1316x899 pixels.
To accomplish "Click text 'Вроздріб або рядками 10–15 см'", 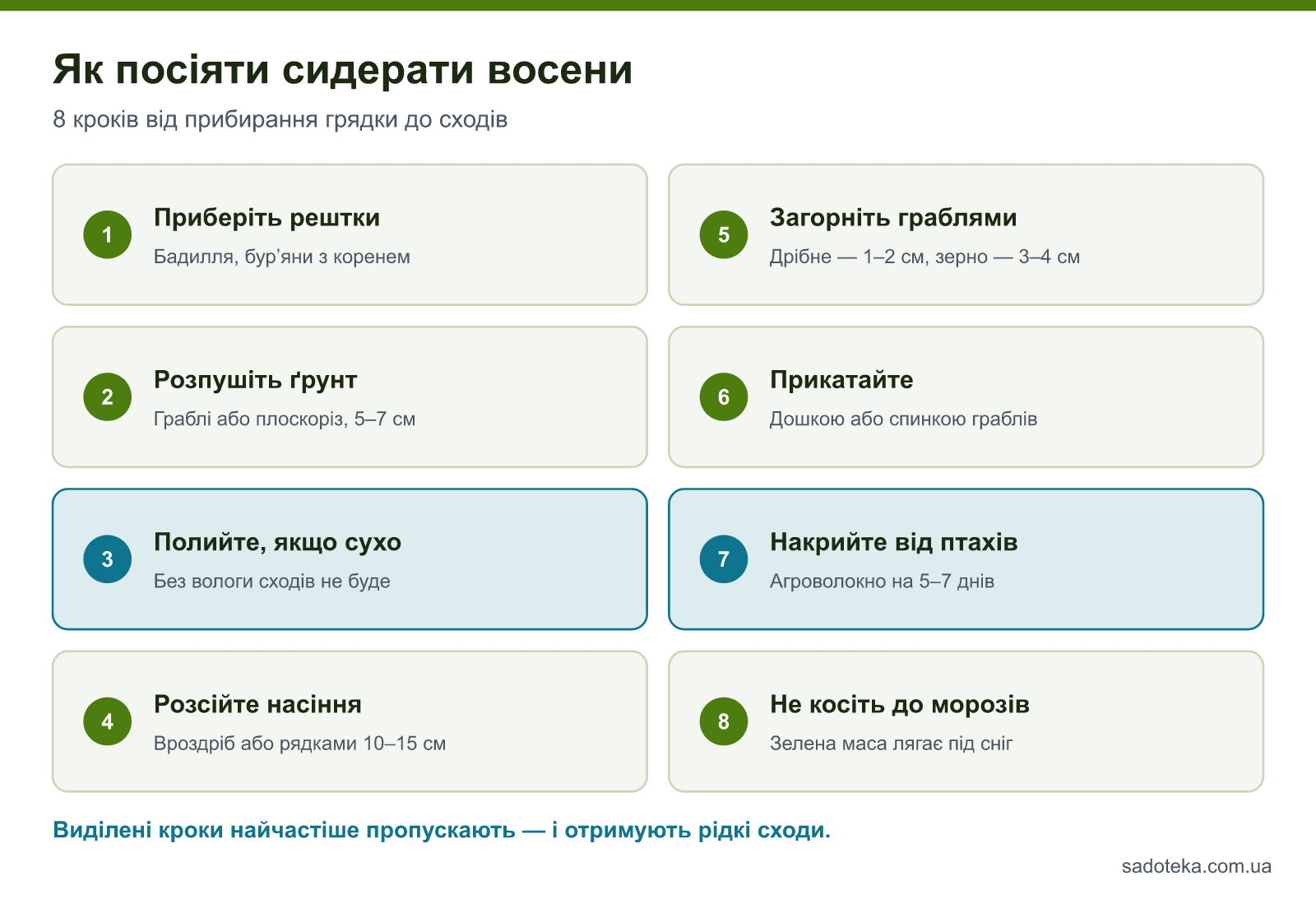I will (300, 744).
